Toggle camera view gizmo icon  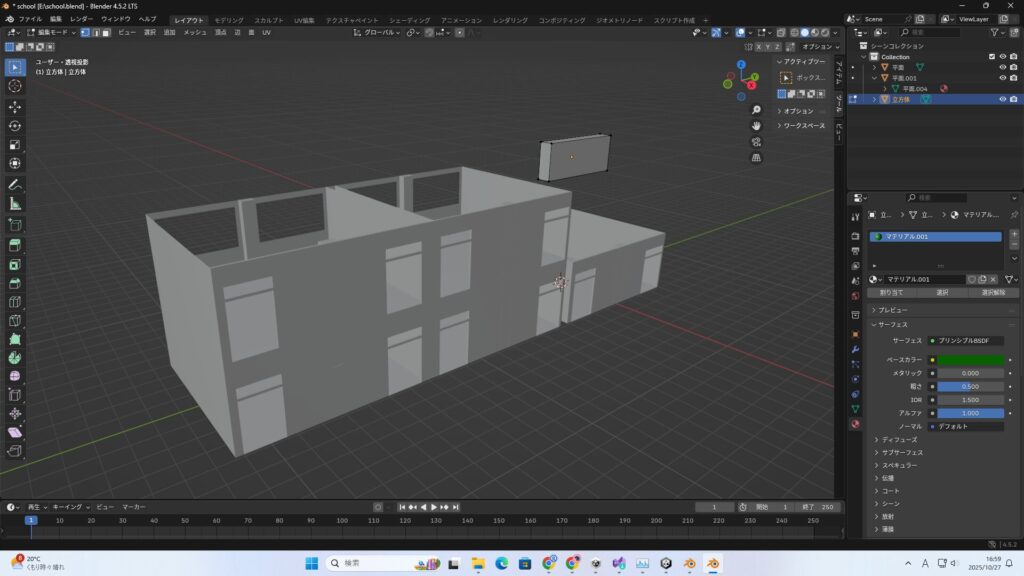(757, 141)
